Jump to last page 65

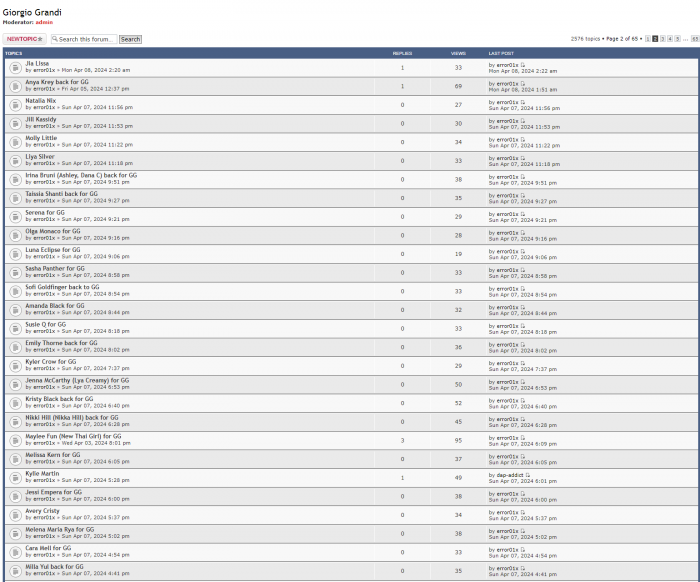coord(694,39)
